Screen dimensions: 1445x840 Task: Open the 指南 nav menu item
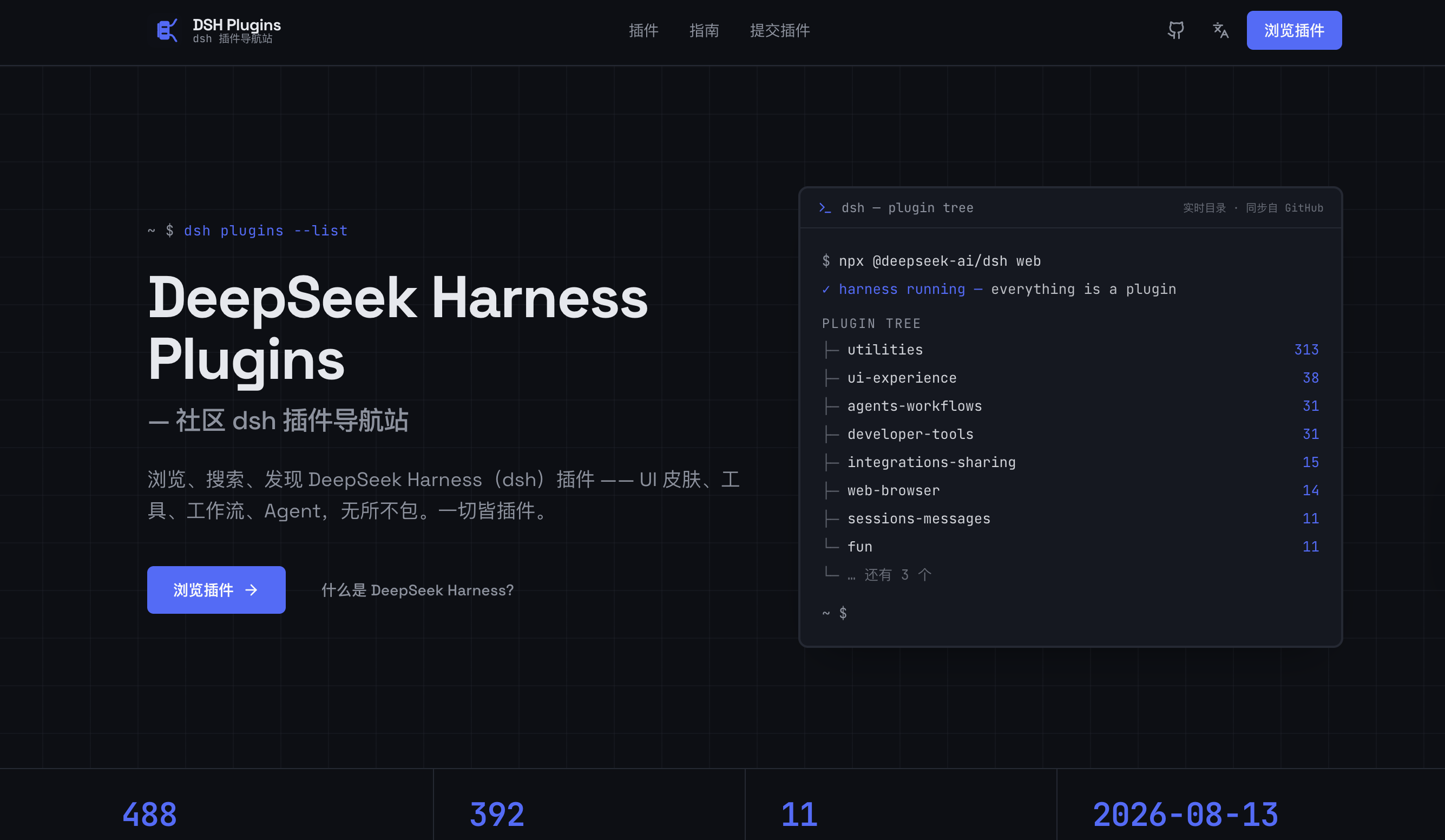coord(704,30)
